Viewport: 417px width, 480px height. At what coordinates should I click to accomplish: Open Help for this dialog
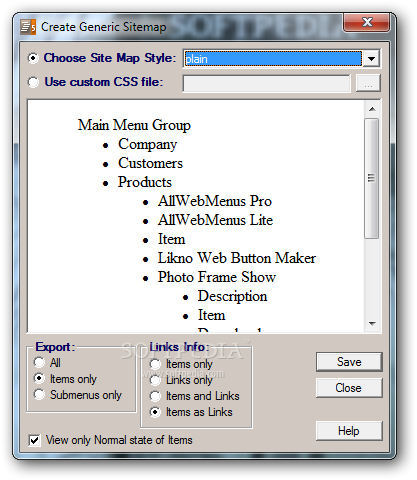349,431
